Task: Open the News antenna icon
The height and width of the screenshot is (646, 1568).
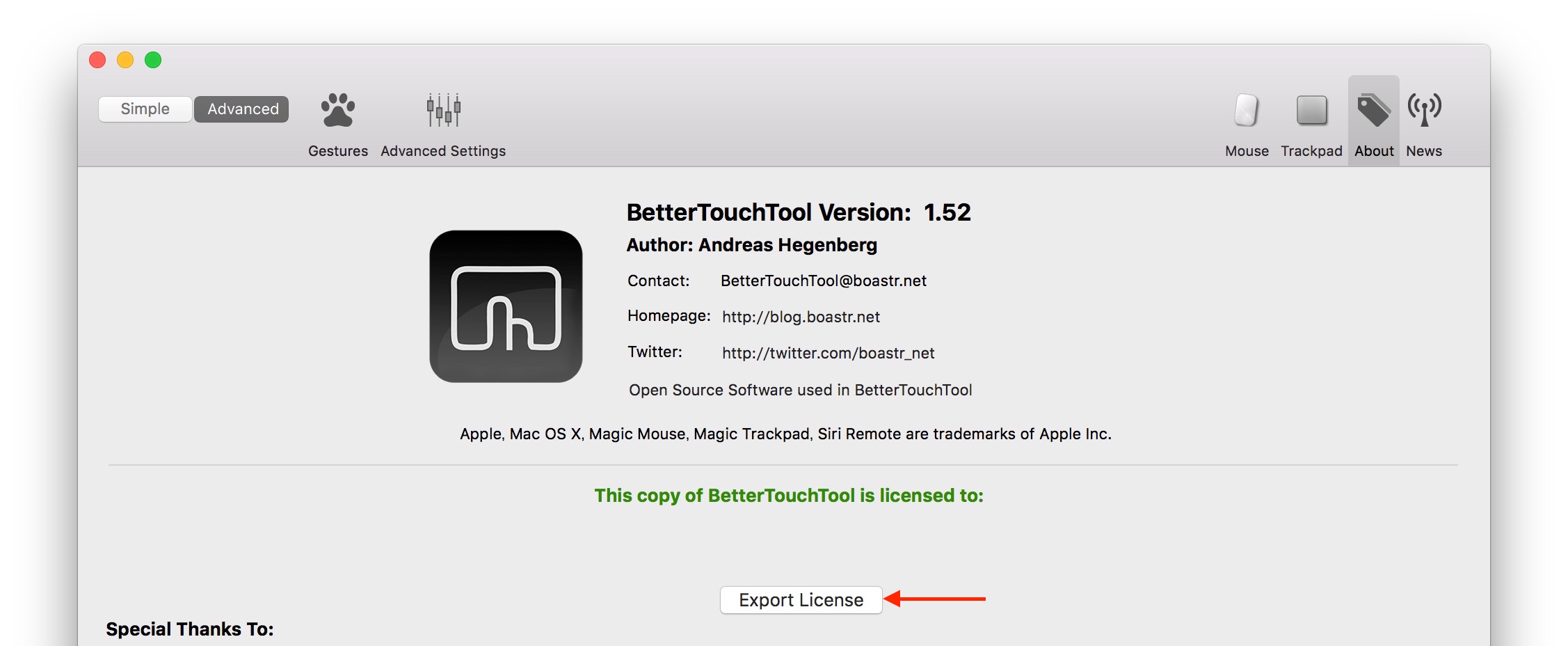Action: click(x=1424, y=110)
